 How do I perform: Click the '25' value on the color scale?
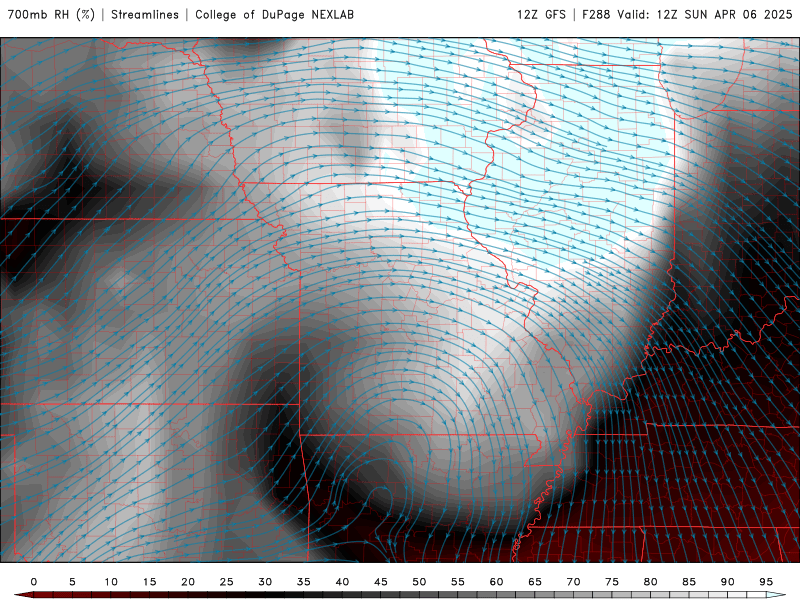pos(227,582)
